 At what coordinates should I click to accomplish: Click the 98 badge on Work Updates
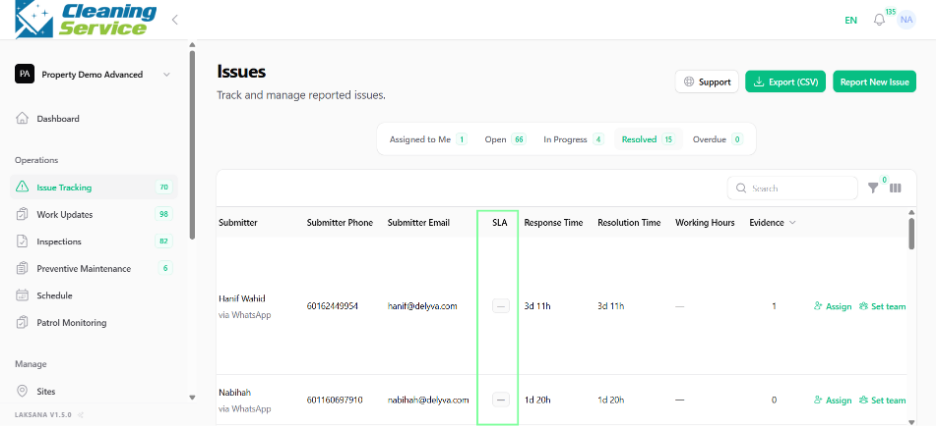[x=164, y=214]
